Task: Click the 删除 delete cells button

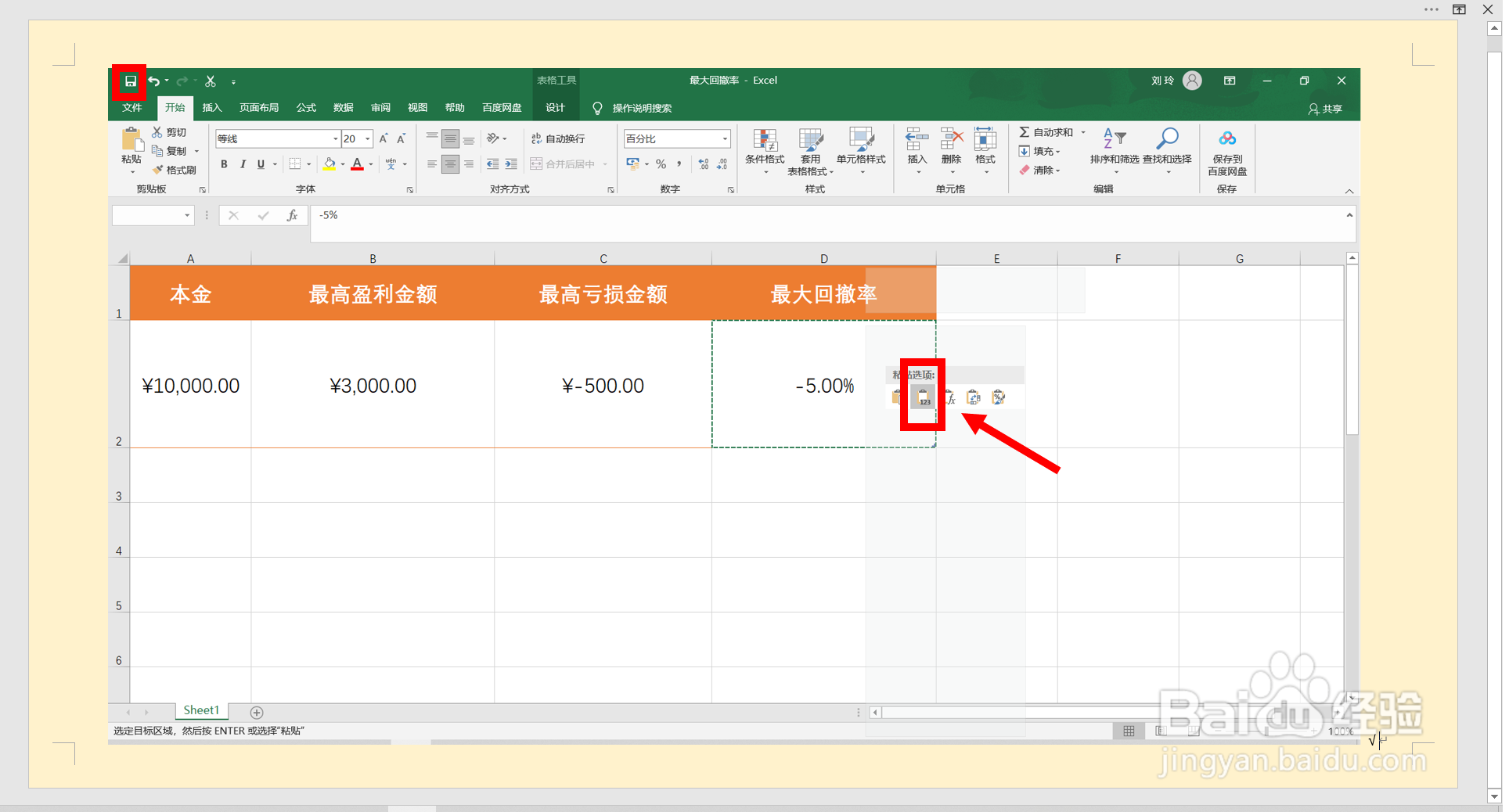Action: (x=951, y=151)
